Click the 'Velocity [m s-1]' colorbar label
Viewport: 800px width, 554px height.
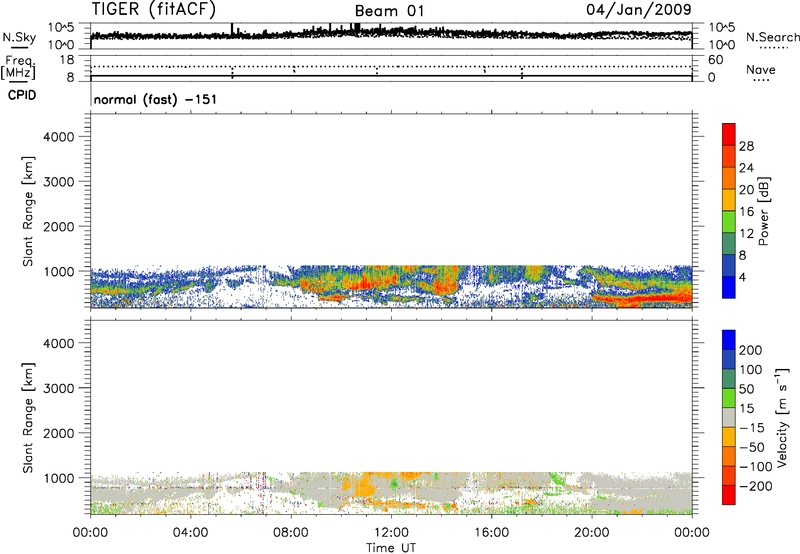783,418
